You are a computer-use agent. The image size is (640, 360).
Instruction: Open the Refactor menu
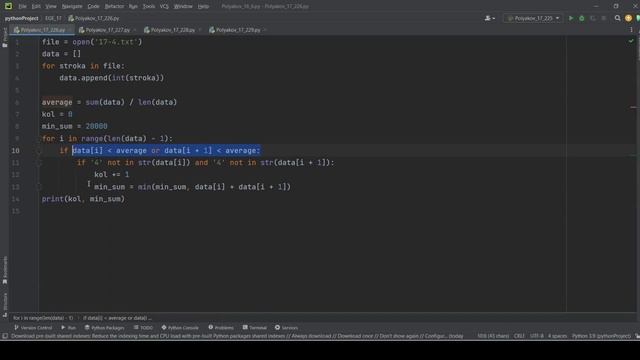(114, 7)
